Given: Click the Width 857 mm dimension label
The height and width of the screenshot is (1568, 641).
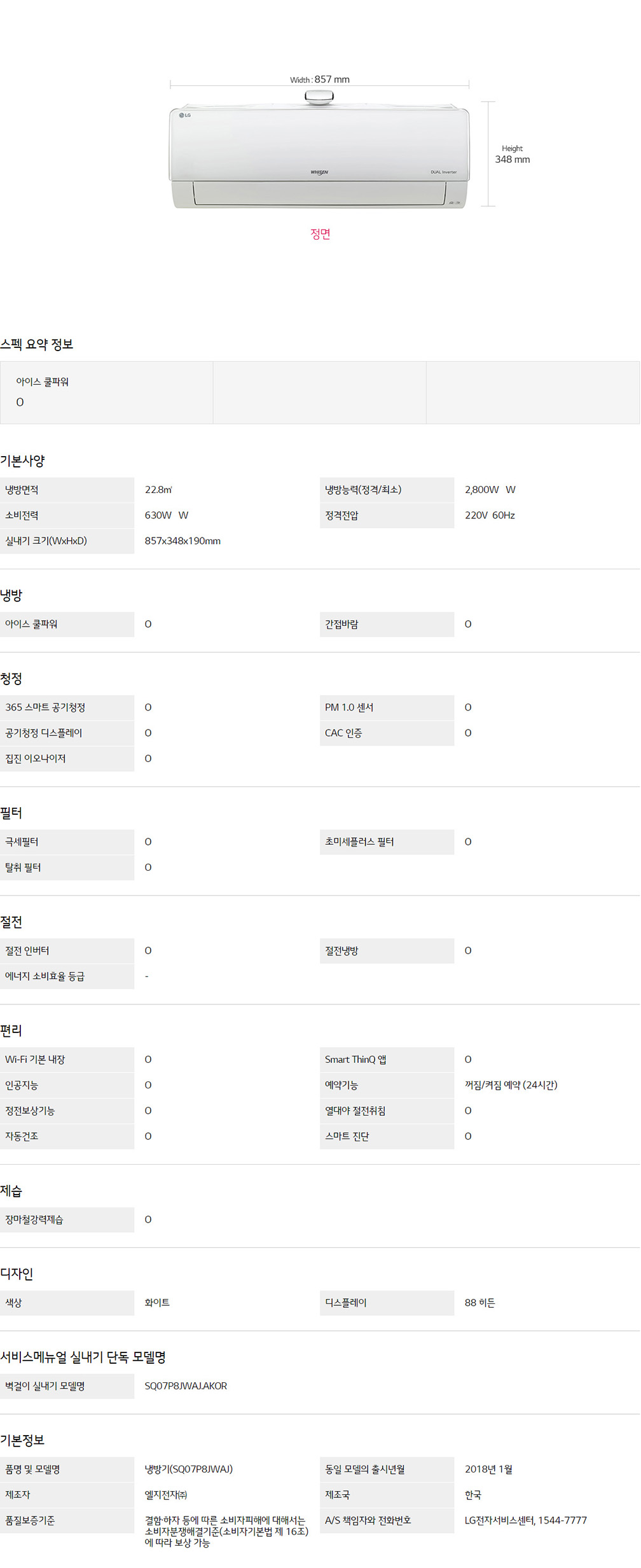Looking at the screenshot, I should 320,80.
